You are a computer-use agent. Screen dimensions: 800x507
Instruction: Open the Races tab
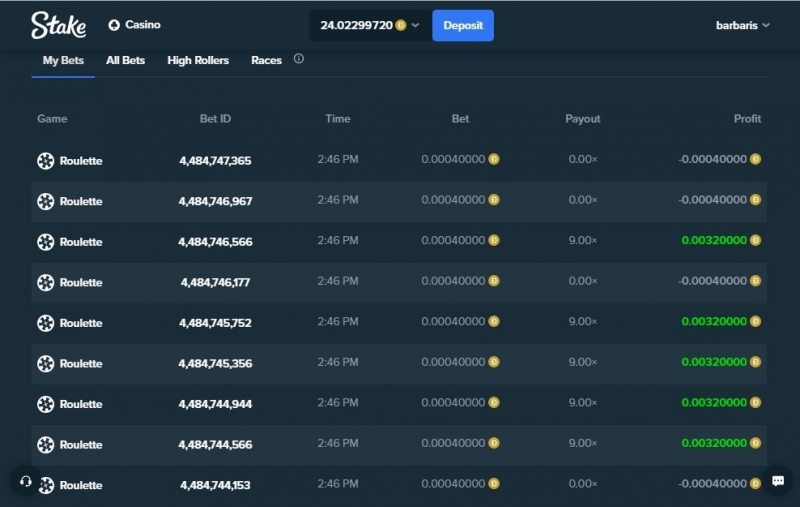tap(266, 60)
